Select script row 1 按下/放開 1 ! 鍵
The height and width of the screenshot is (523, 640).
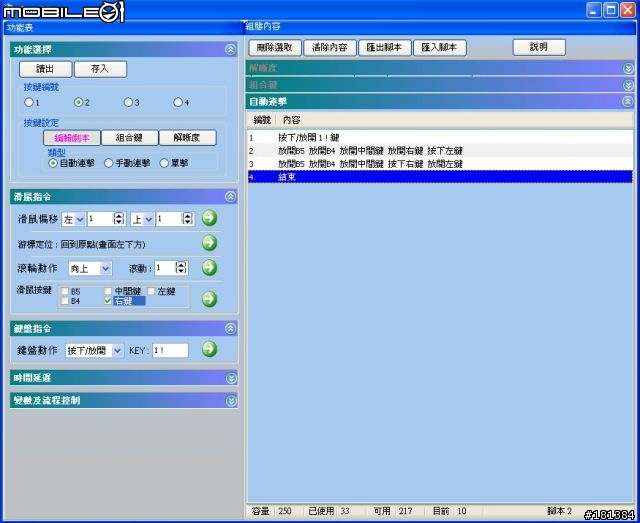pyautogui.click(x=440, y=138)
